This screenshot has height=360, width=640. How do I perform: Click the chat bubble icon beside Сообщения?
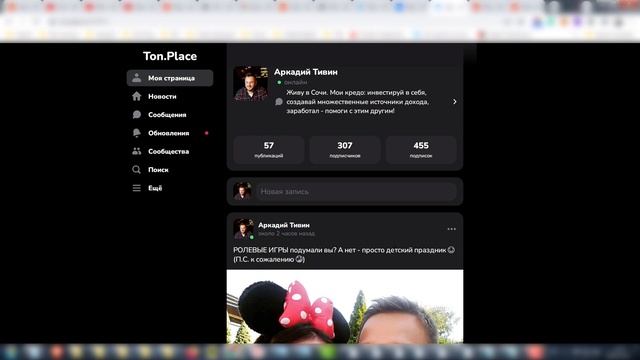136,115
